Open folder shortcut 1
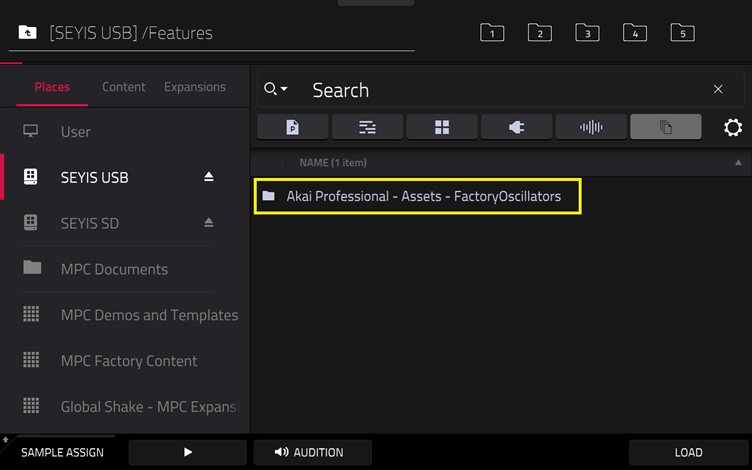752x470 pixels. point(492,33)
